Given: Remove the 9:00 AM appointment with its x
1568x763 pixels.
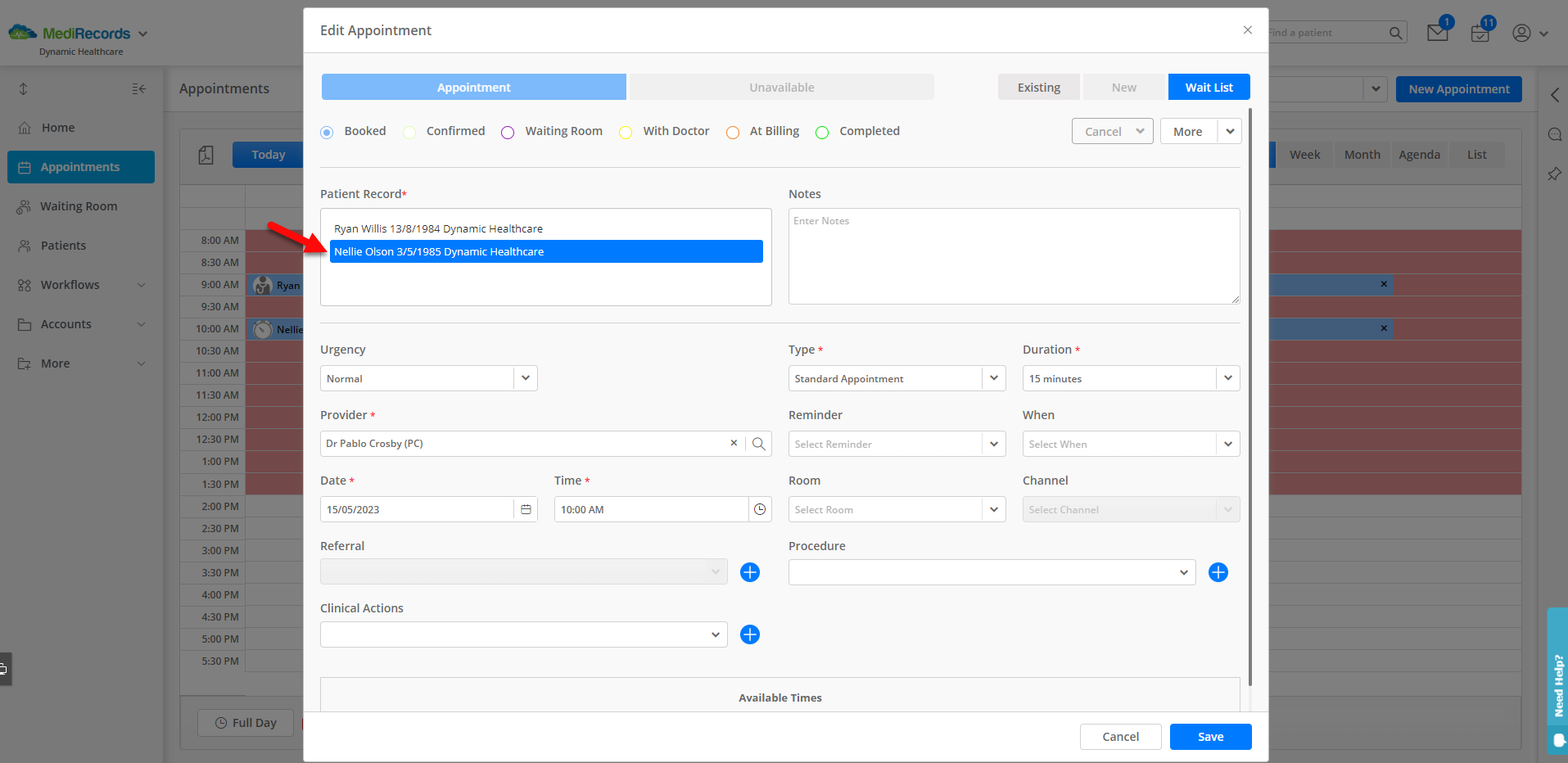Looking at the screenshot, I should tap(1384, 284).
